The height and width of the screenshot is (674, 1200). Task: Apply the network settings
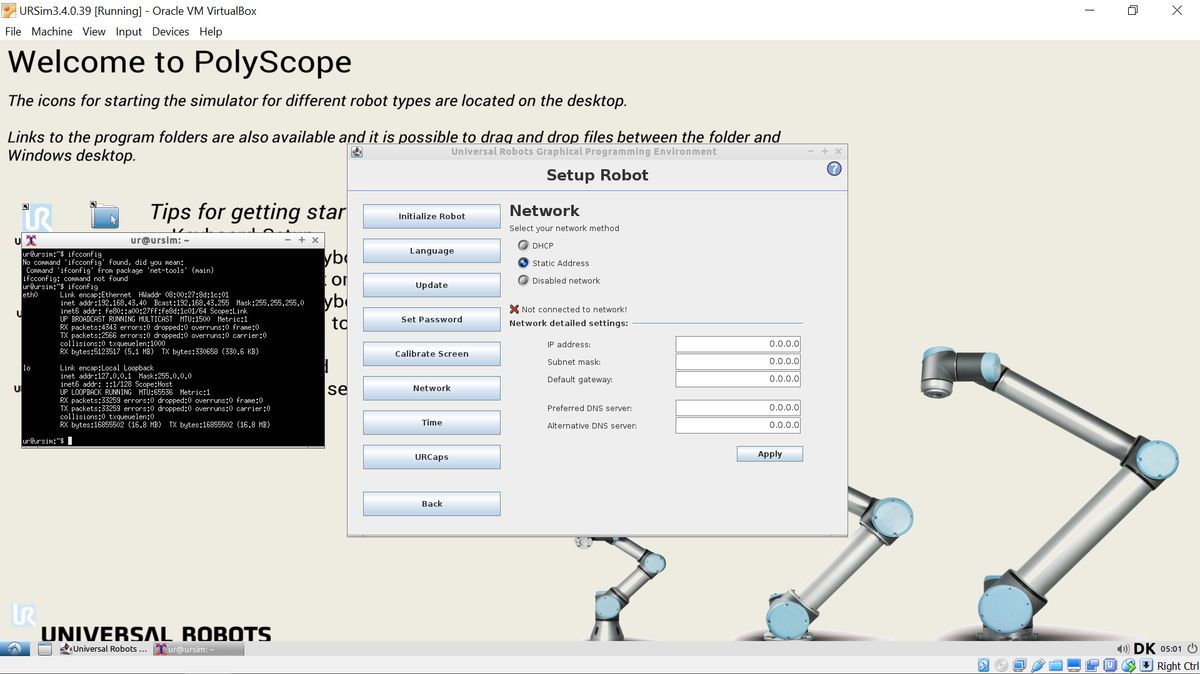point(769,453)
